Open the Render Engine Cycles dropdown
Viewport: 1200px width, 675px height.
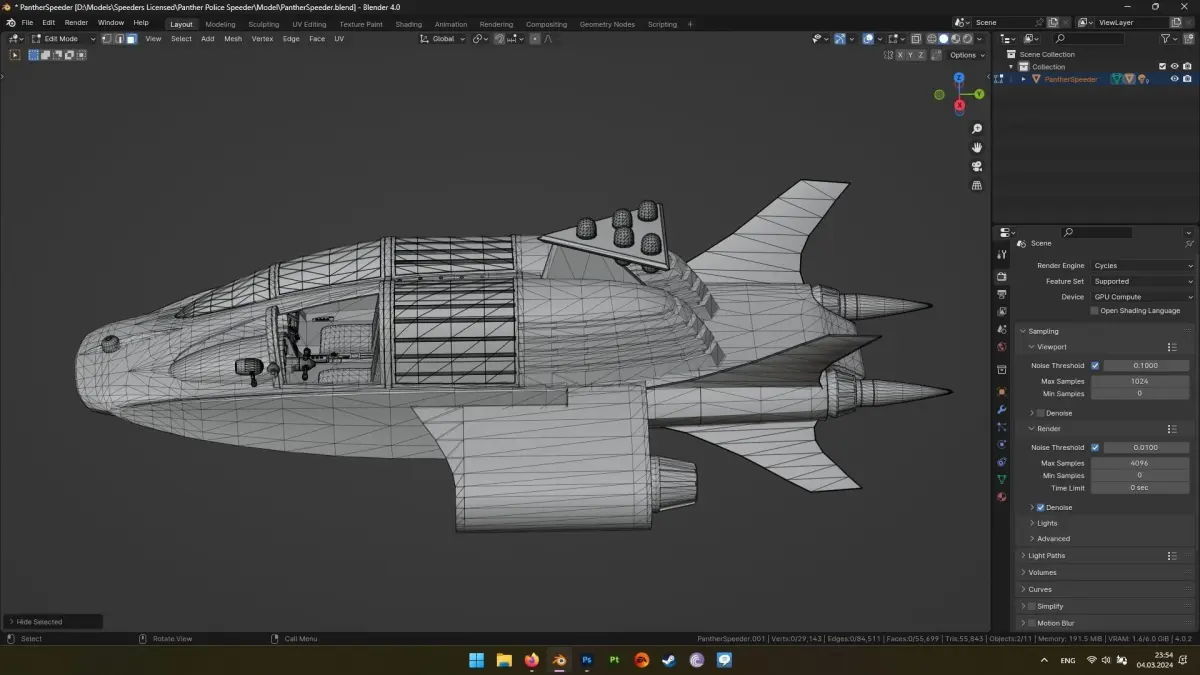(1142, 266)
